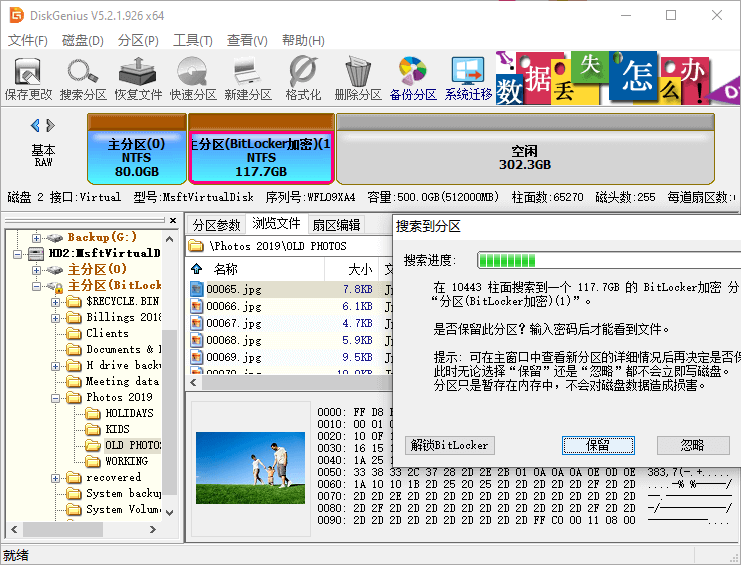This screenshot has height=565, width=741.
Task: Select the 00069.jpg file icon
Action: pos(197,357)
